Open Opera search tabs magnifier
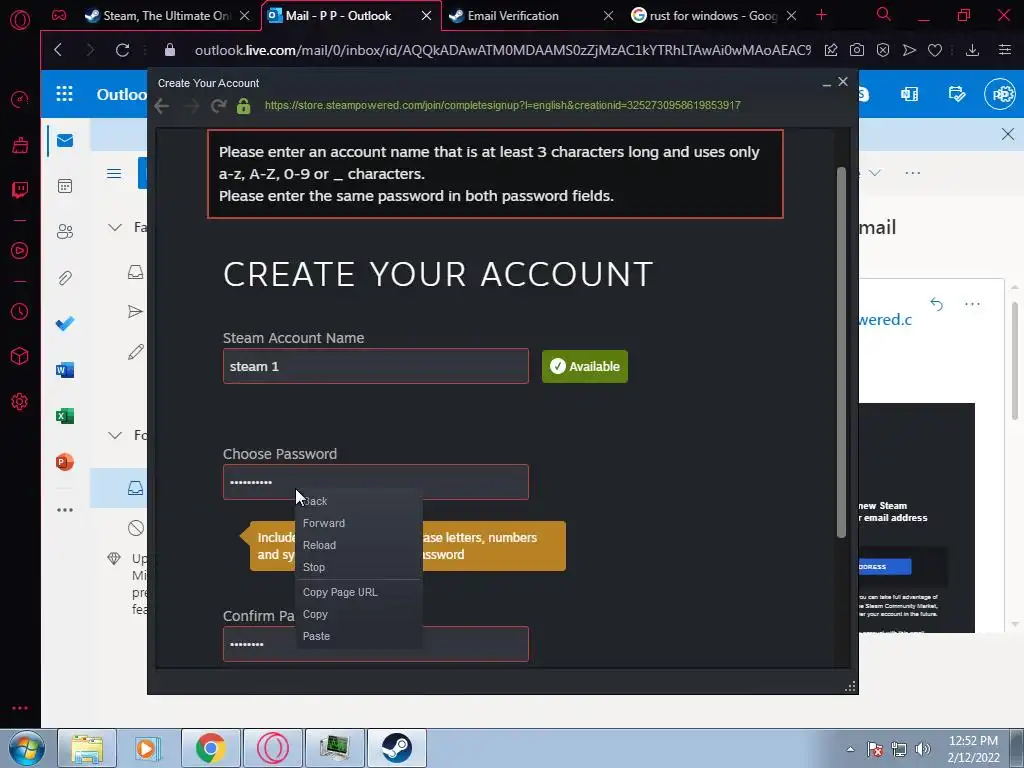This screenshot has width=1024, height=768. pos(884,14)
